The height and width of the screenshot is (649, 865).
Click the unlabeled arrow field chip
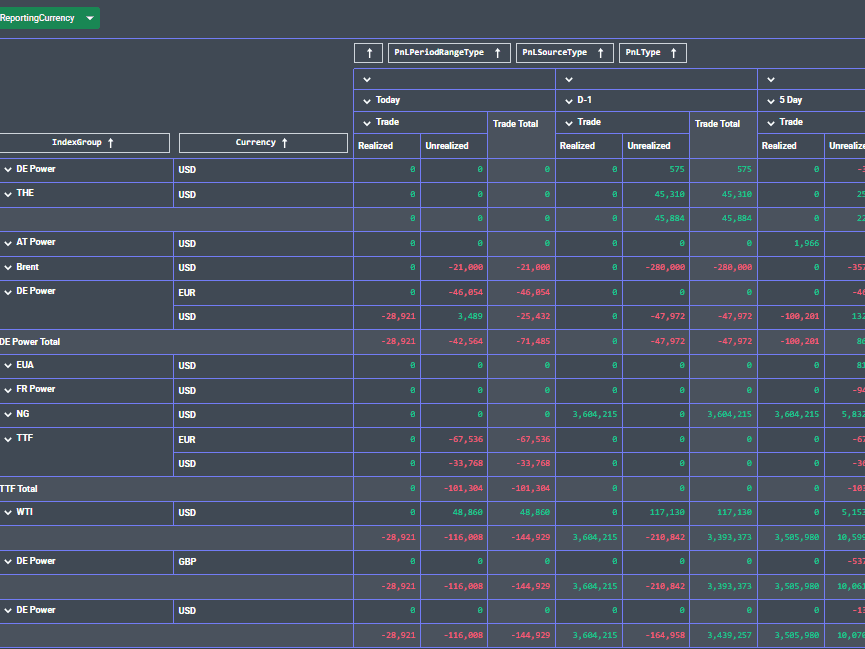click(368, 53)
